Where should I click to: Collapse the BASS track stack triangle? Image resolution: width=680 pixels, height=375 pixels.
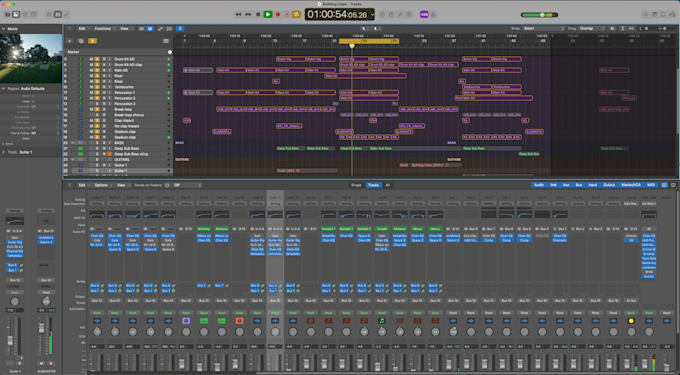[72, 143]
